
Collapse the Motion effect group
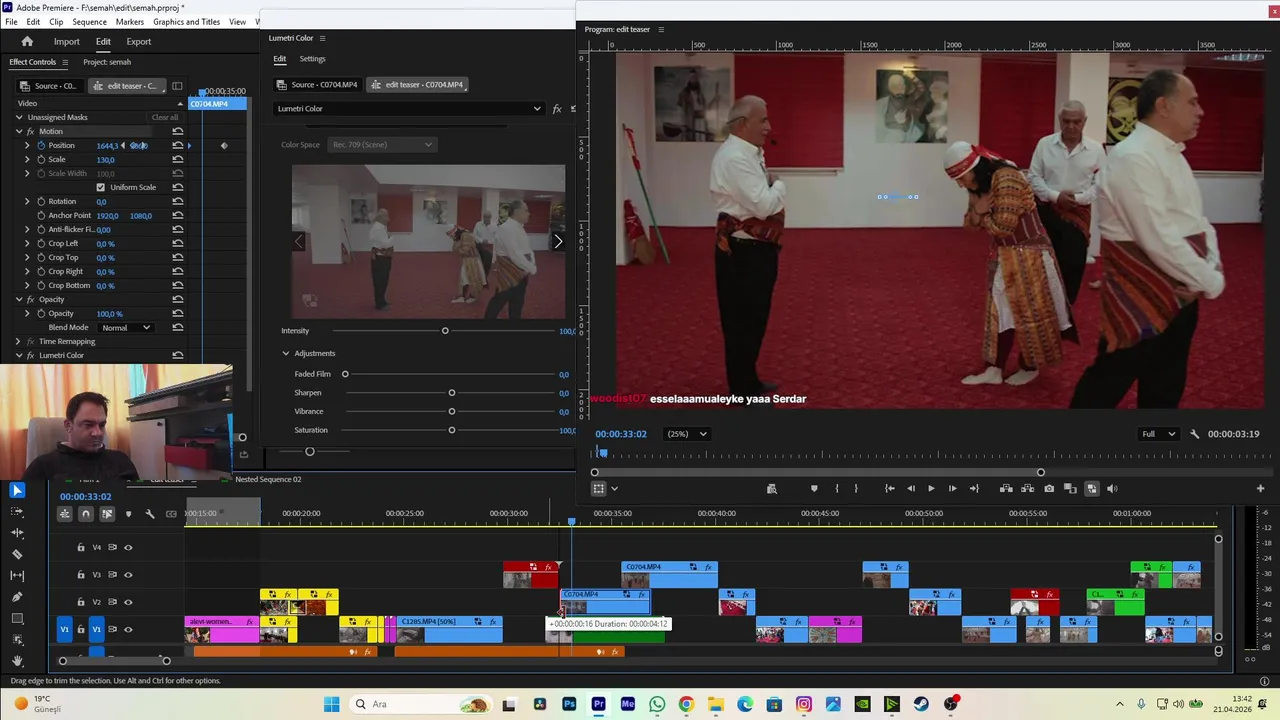click(19, 131)
